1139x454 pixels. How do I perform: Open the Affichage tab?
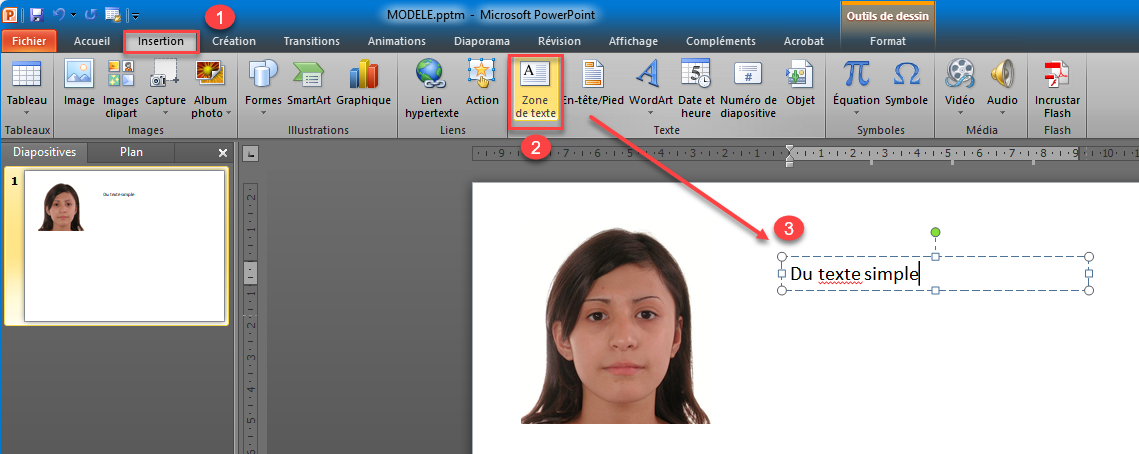coord(633,41)
